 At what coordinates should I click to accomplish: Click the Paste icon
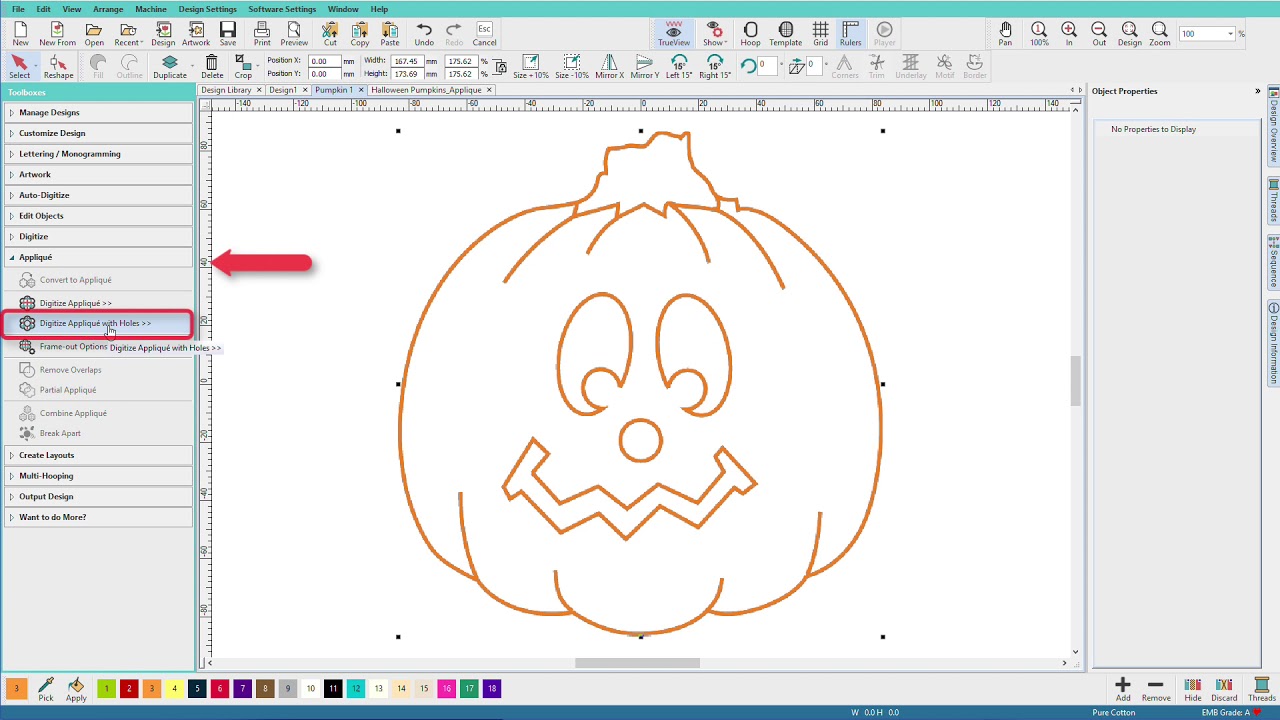click(390, 34)
